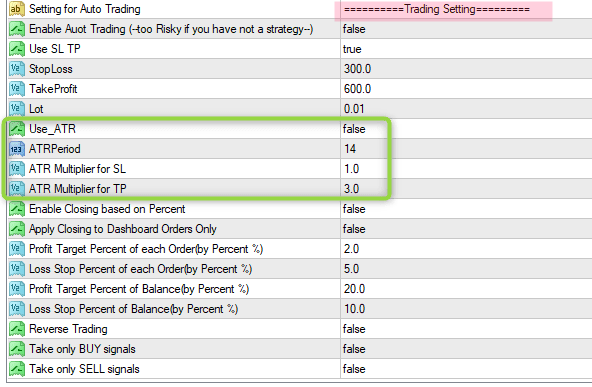This screenshot has height=387, width=592.
Task: Edit the Lot value 0.01
Action: coord(354,109)
